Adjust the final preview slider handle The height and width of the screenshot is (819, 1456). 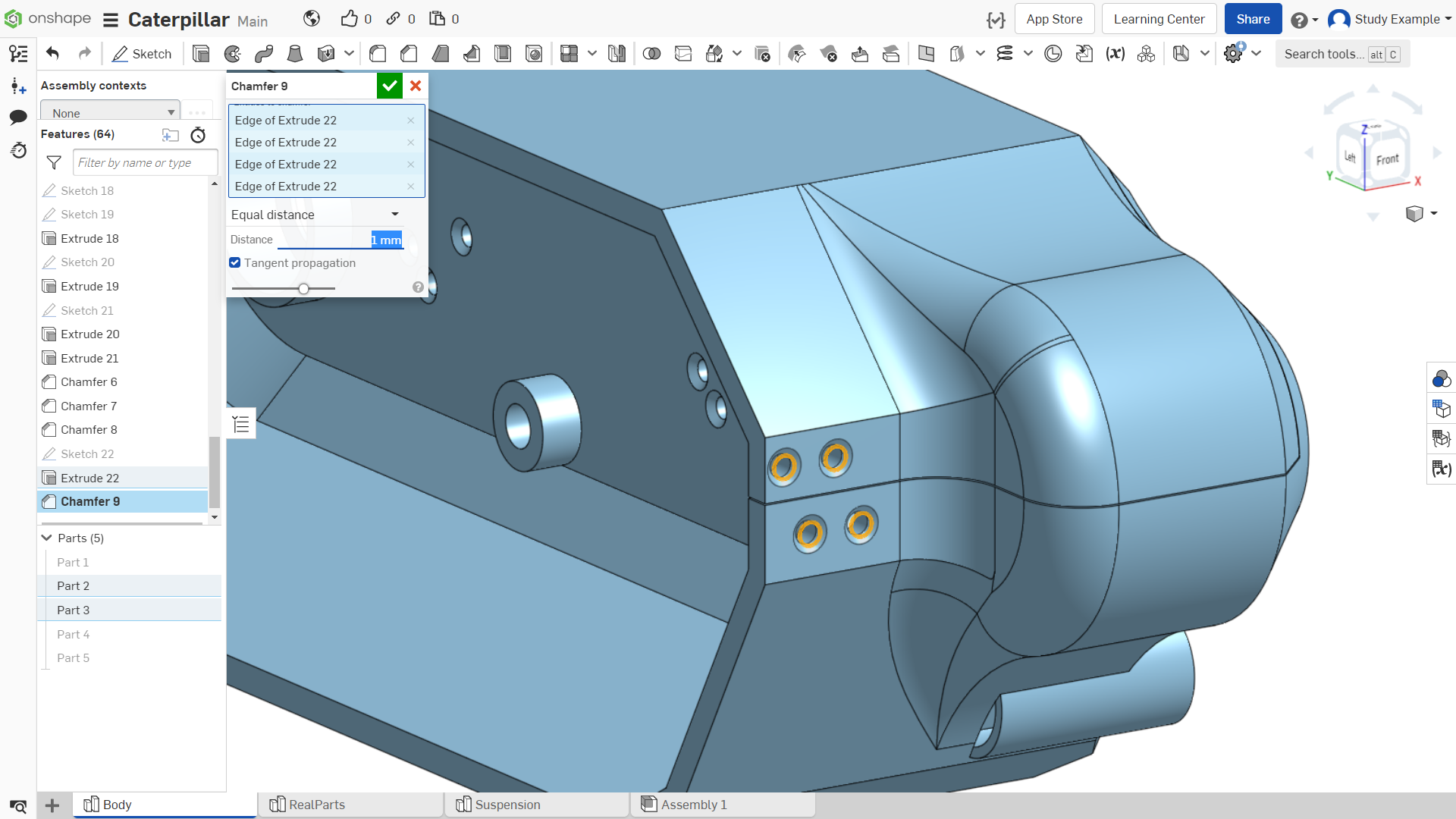coord(303,288)
